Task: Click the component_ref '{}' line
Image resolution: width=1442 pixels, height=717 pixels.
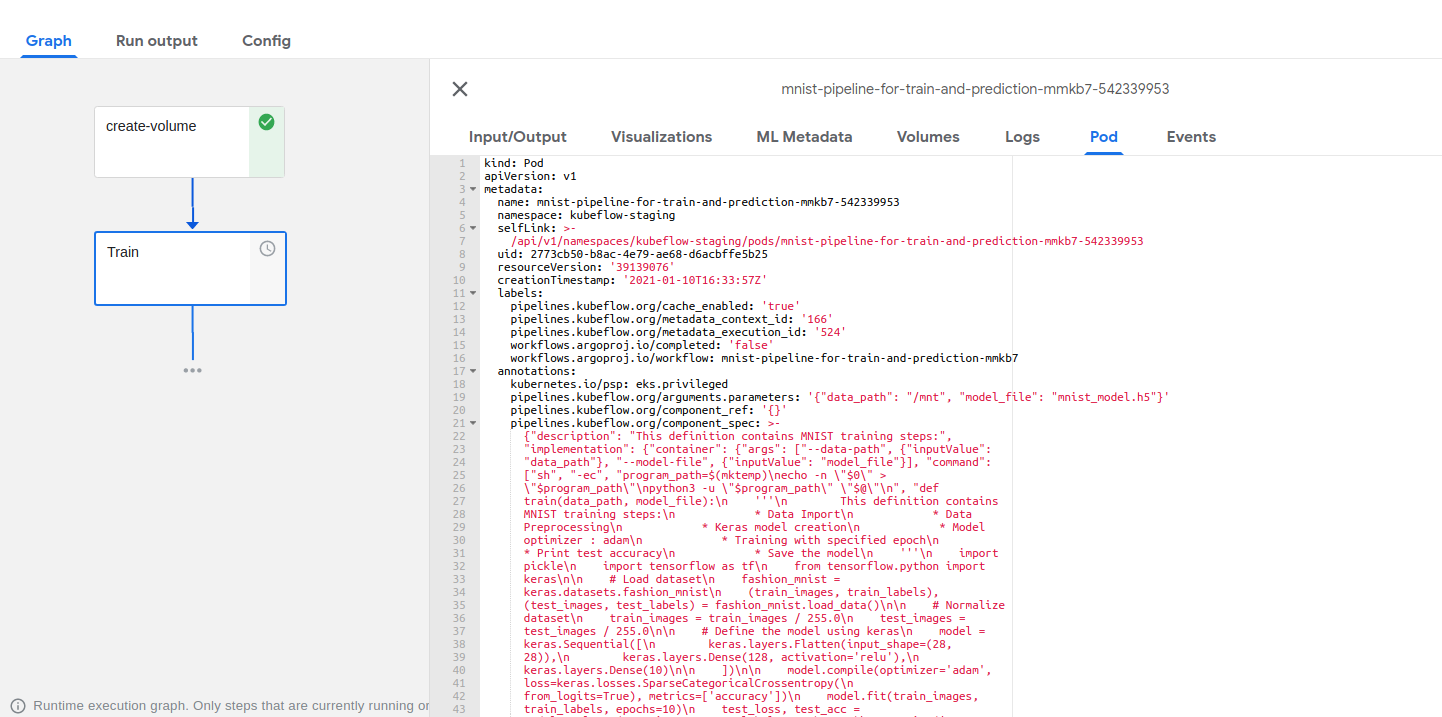Action: pos(648,410)
